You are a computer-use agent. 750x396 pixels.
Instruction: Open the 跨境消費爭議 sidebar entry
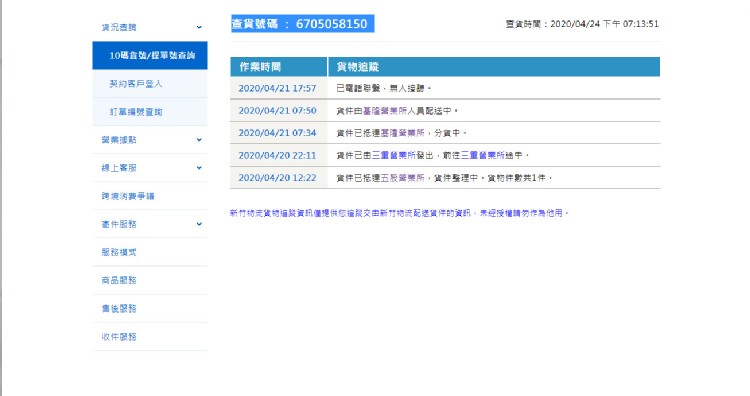(128, 196)
